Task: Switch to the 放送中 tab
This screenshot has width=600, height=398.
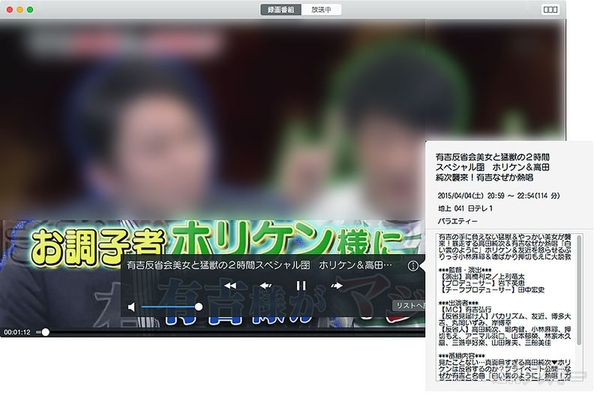Action: tap(321, 10)
